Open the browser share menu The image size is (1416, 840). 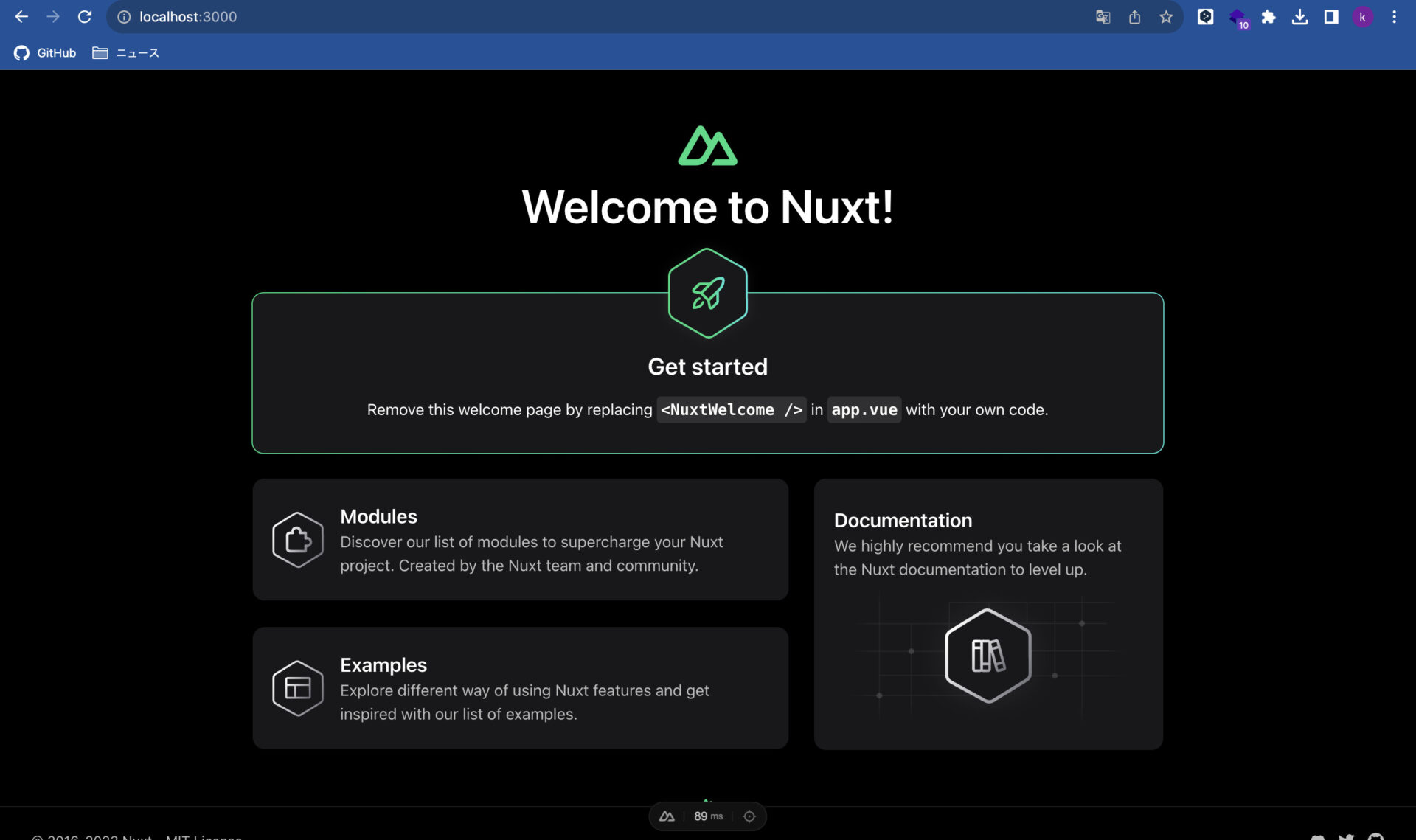pos(1134,16)
